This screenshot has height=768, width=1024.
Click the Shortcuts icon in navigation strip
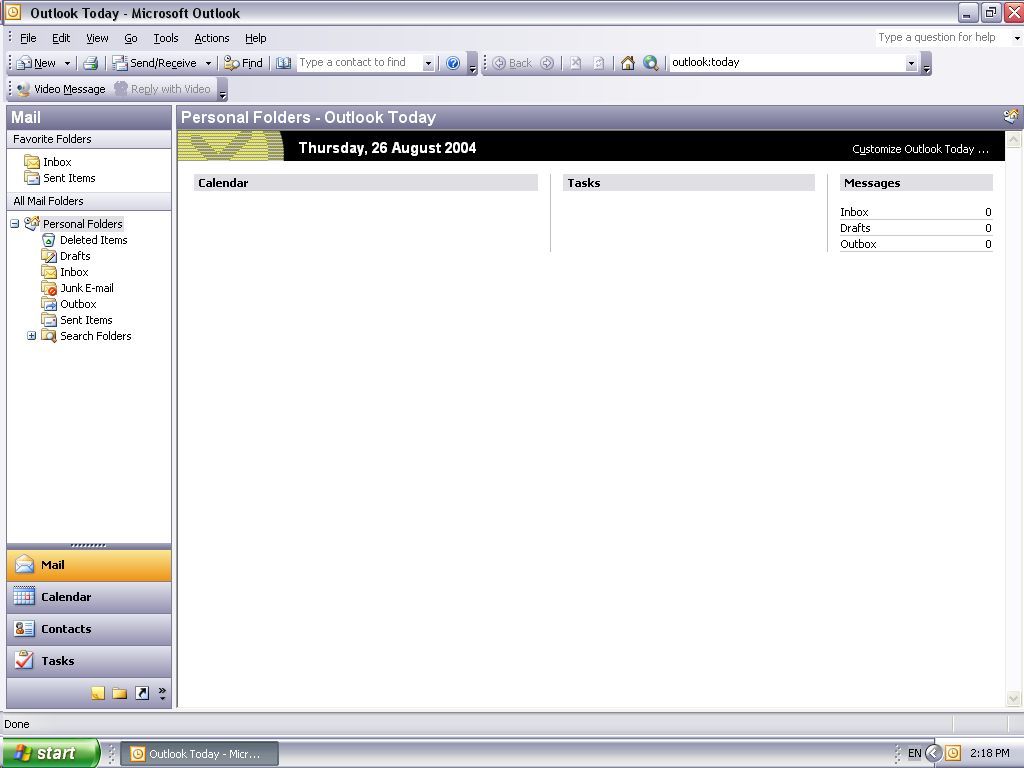tap(142, 693)
